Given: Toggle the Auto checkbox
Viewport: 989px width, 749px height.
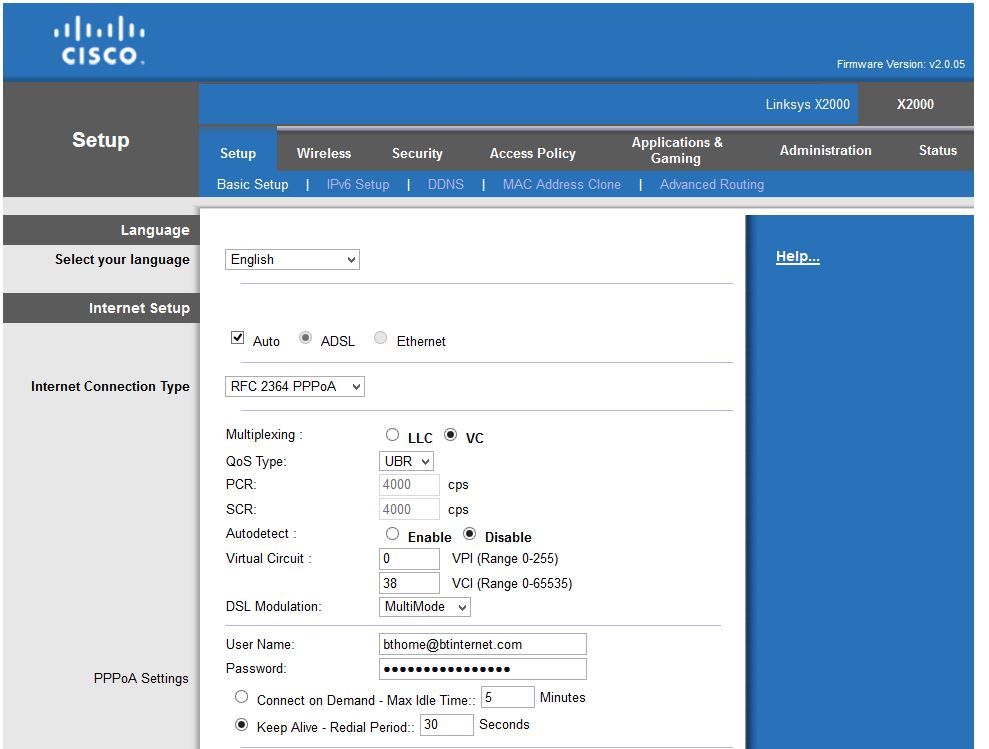Looking at the screenshot, I should pos(238,338).
